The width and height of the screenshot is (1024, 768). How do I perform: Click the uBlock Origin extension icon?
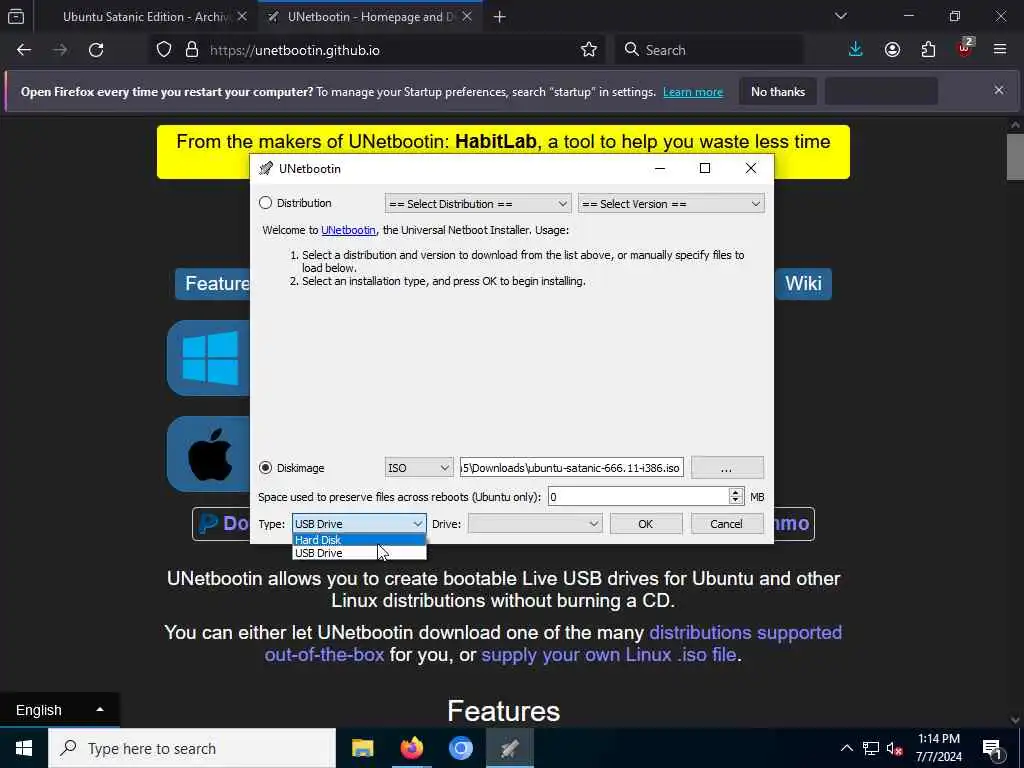965,49
